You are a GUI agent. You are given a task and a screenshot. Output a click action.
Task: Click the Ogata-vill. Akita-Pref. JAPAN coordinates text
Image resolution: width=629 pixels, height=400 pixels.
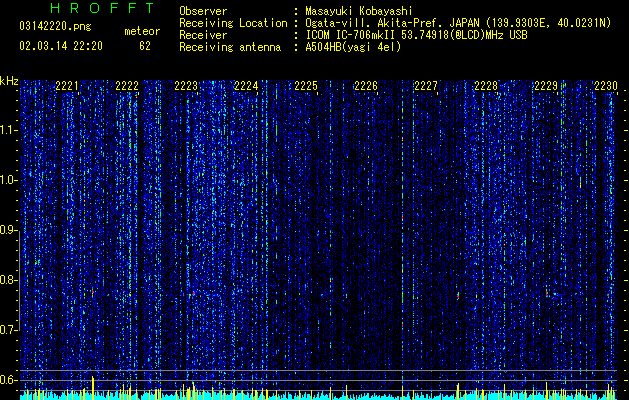coord(458,23)
